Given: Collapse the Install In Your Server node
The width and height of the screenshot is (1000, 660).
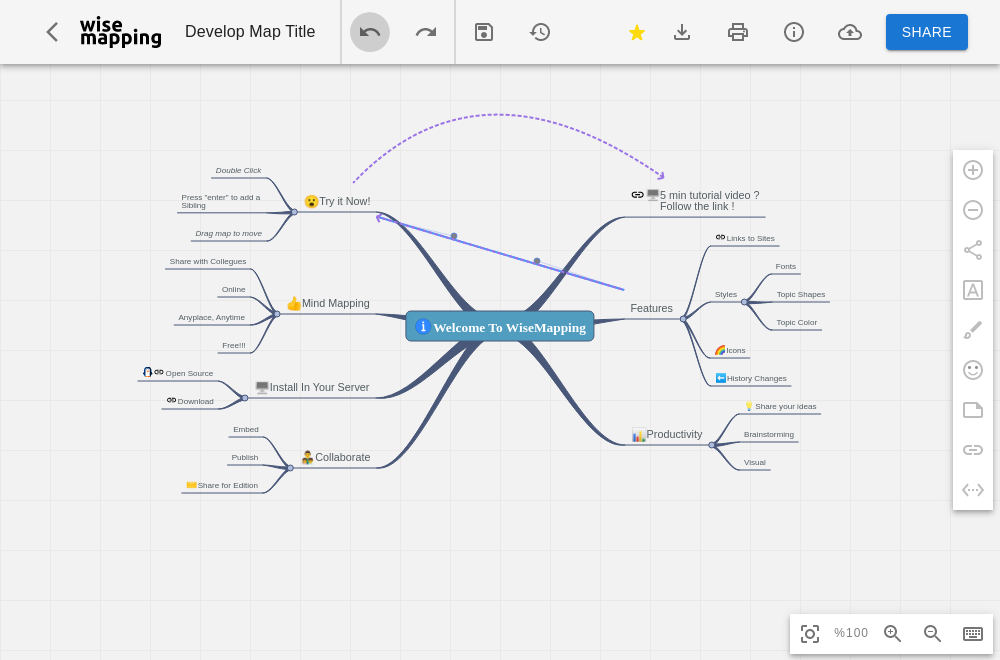Looking at the screenshot, I should (245, 398).
